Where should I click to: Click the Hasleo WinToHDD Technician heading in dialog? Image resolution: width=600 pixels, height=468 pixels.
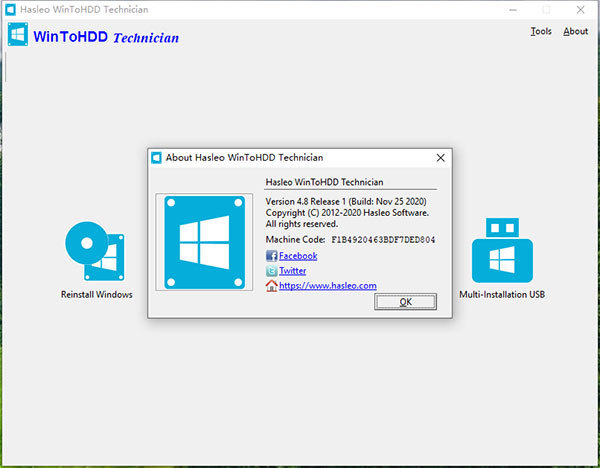coord(324,182)
